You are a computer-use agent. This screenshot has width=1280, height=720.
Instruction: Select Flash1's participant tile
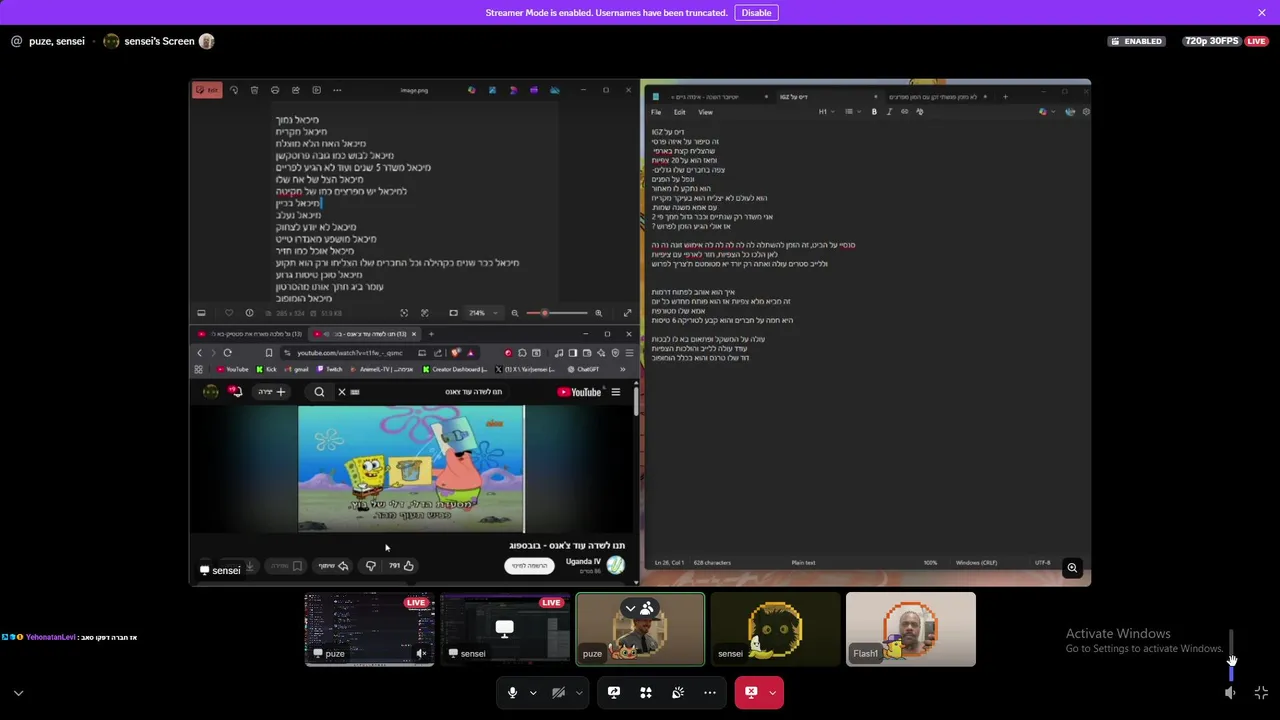click(910, 629)
